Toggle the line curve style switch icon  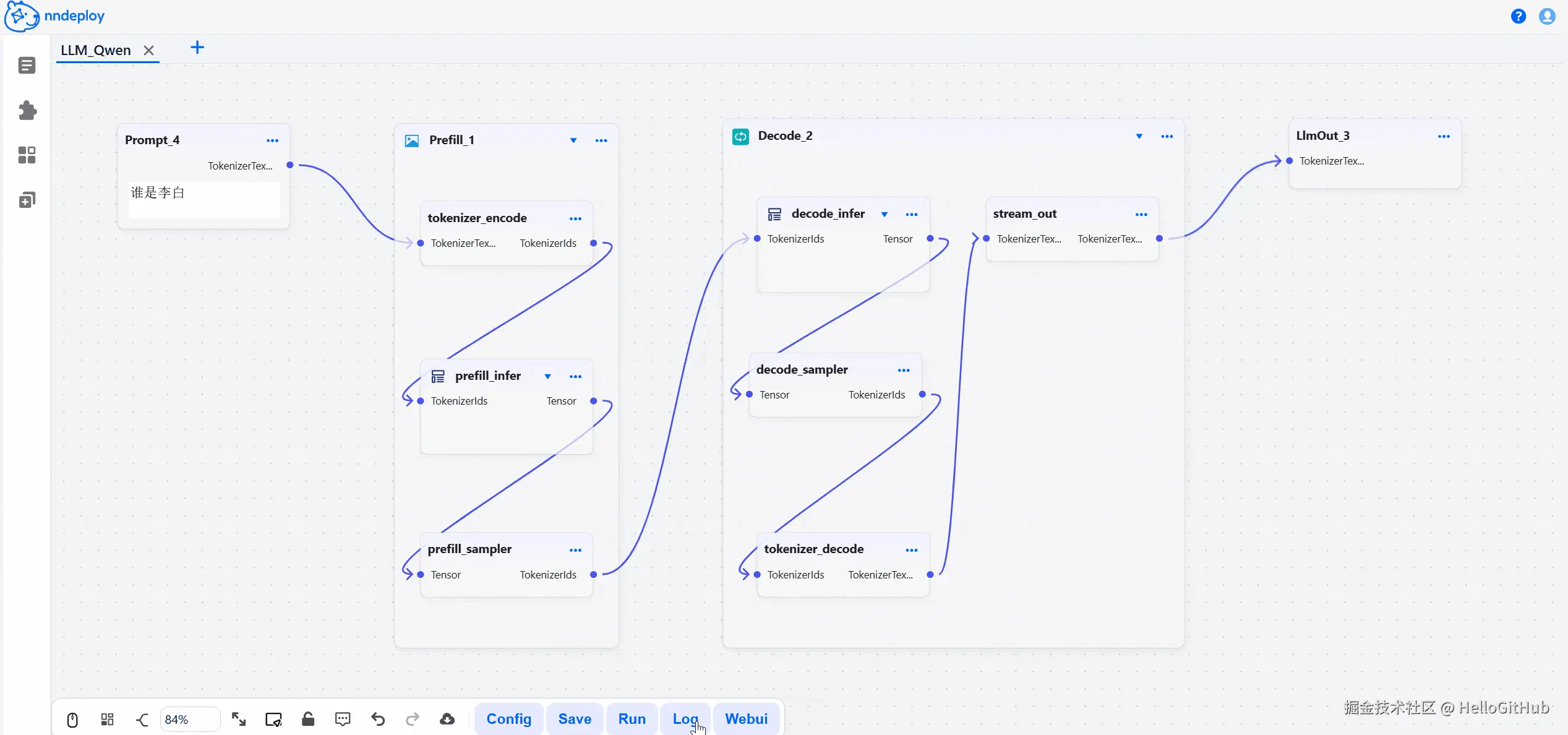142,720
